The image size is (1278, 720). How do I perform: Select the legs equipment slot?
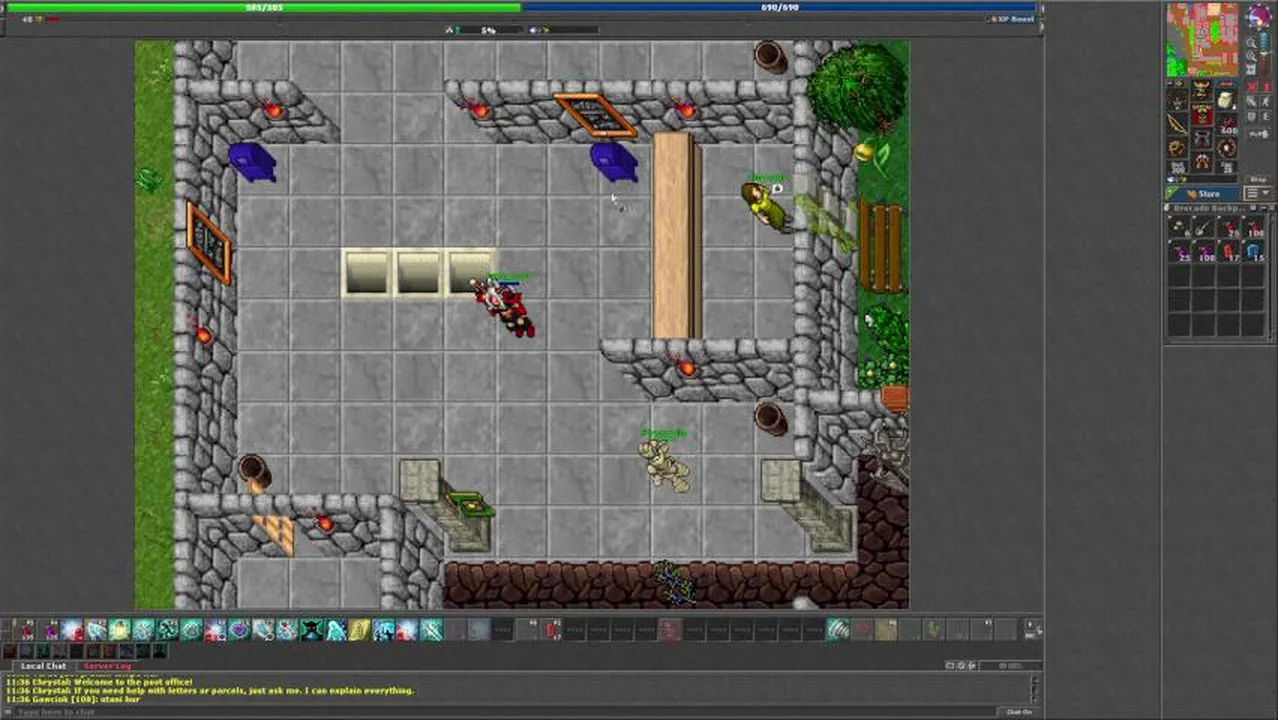coord(1202,139)
